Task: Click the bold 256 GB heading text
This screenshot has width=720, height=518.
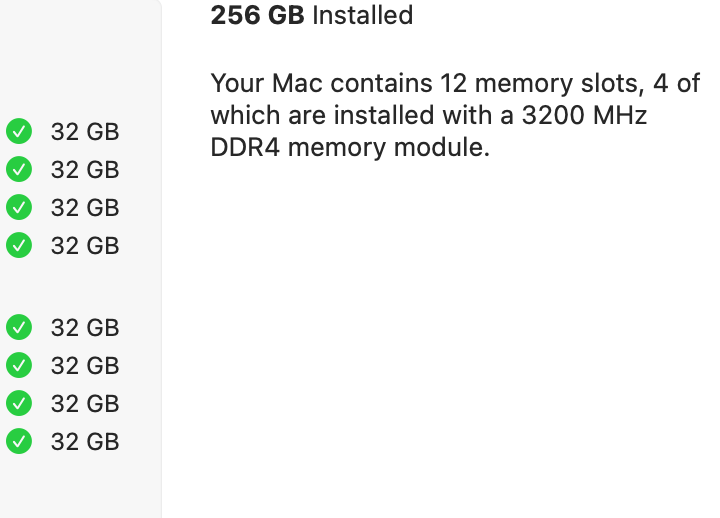Action: coord(258,16)
